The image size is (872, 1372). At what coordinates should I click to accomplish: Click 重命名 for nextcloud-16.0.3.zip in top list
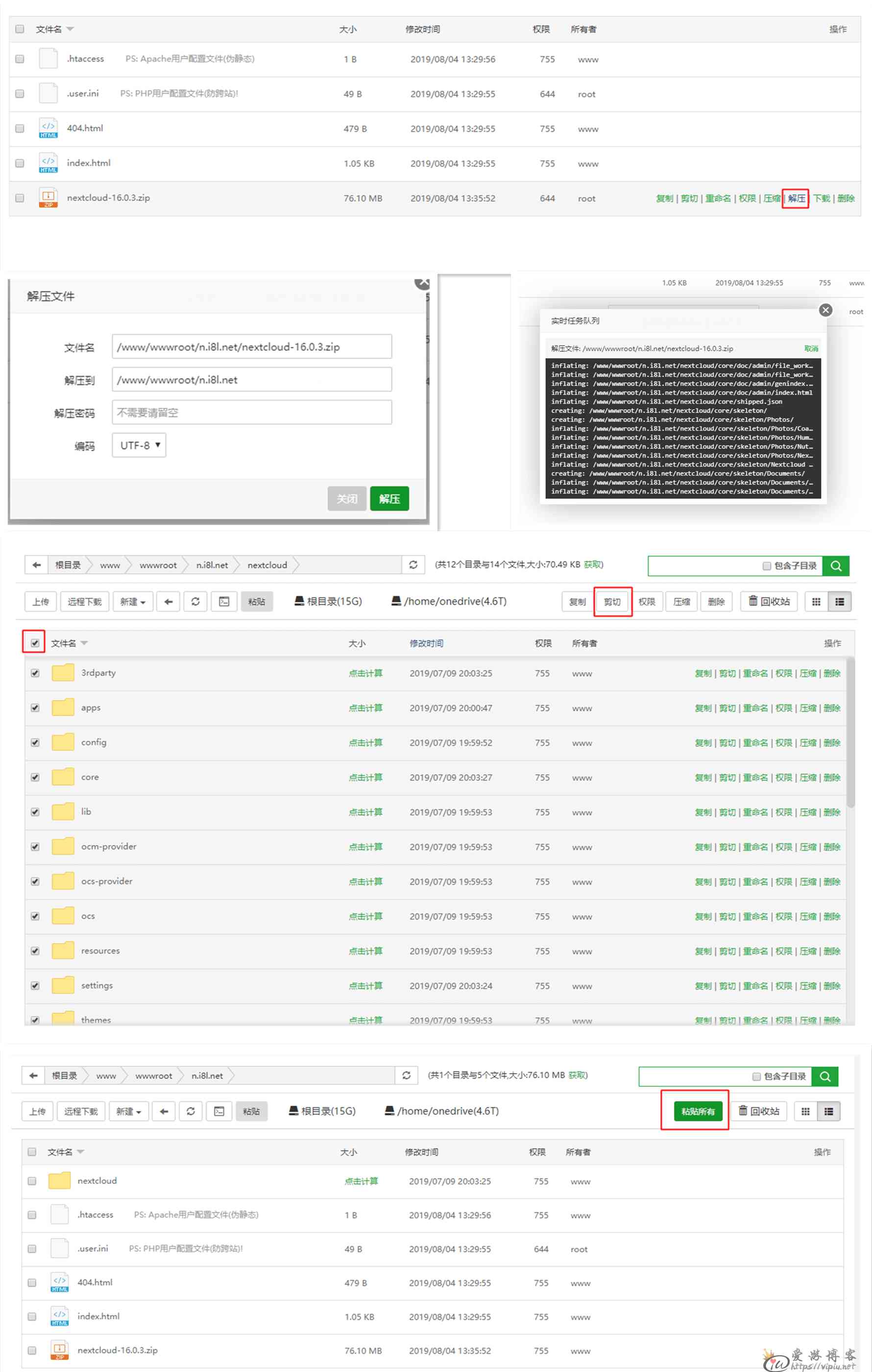point(718,198)
